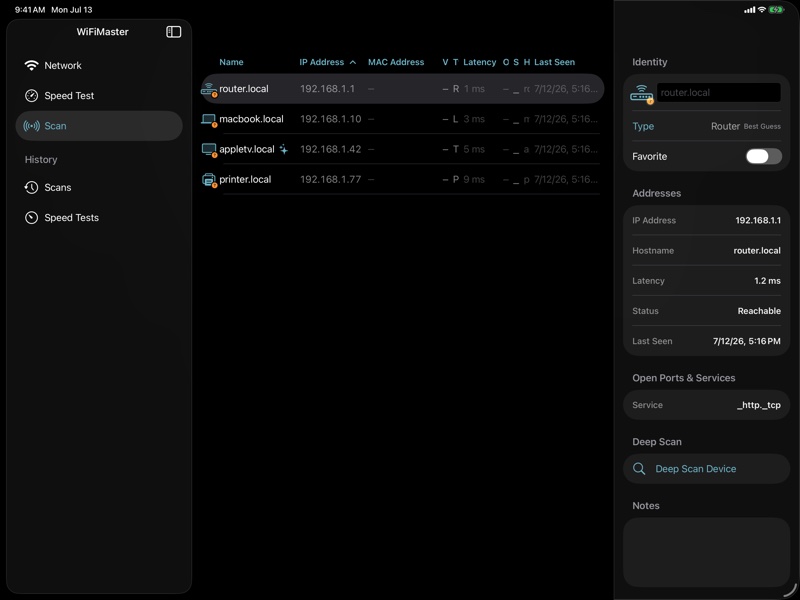Click the 9:41 AM clock
The image size is (800, 600).
[30, 10]
